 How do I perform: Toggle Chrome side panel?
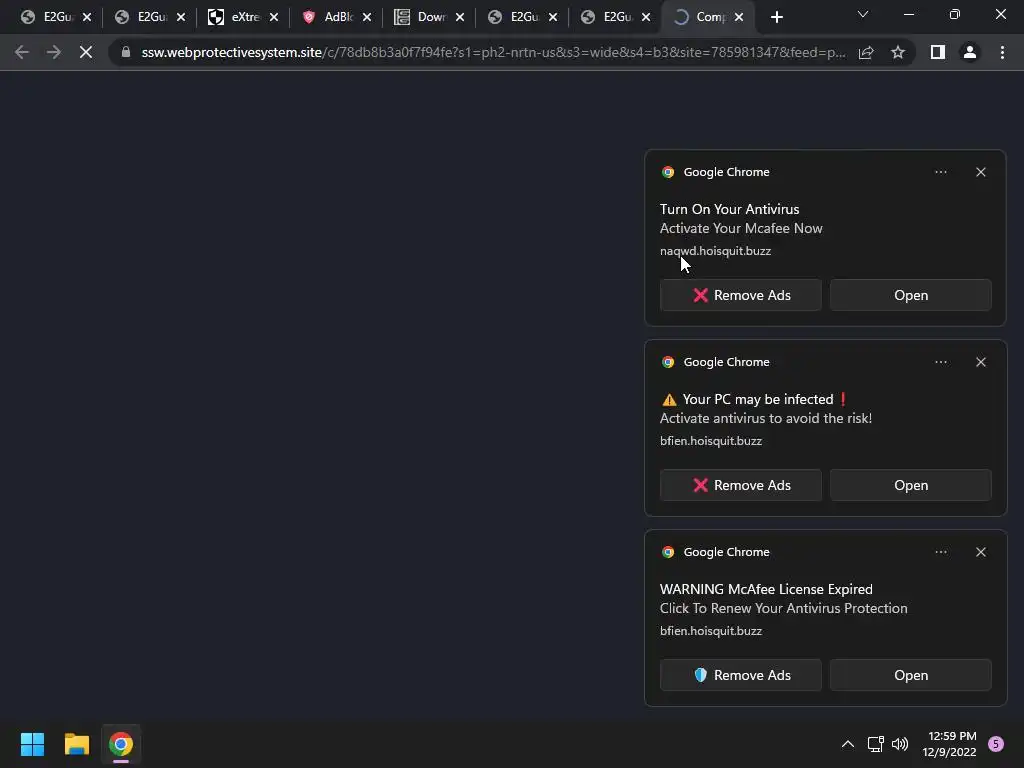click(x=938, y=52)
